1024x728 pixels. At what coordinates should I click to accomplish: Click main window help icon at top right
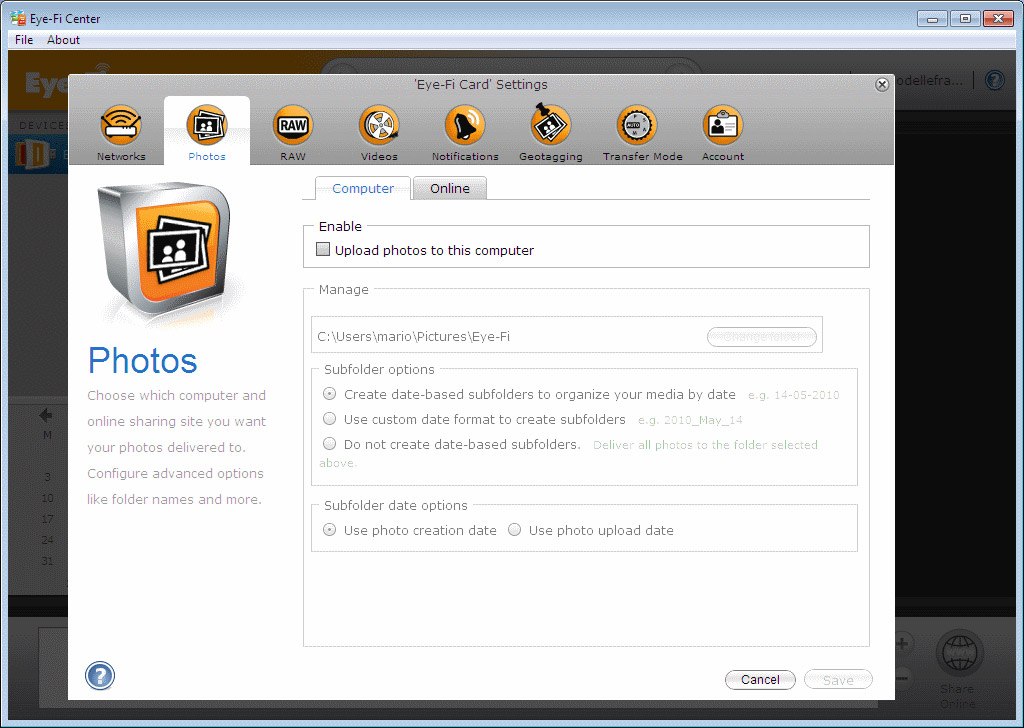coord(994,80)
